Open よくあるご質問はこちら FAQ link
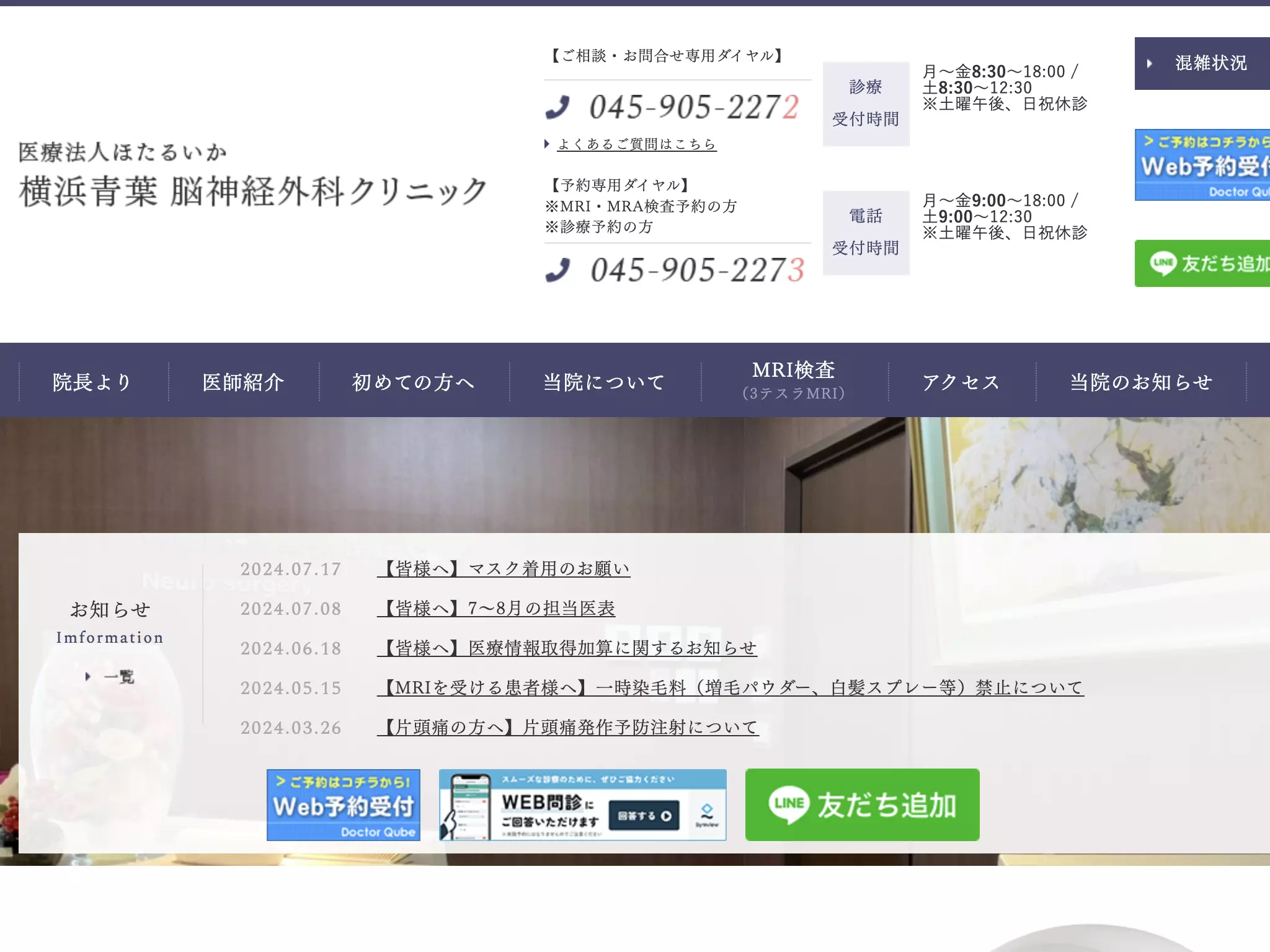1270x952 pixels. [637, 144]
